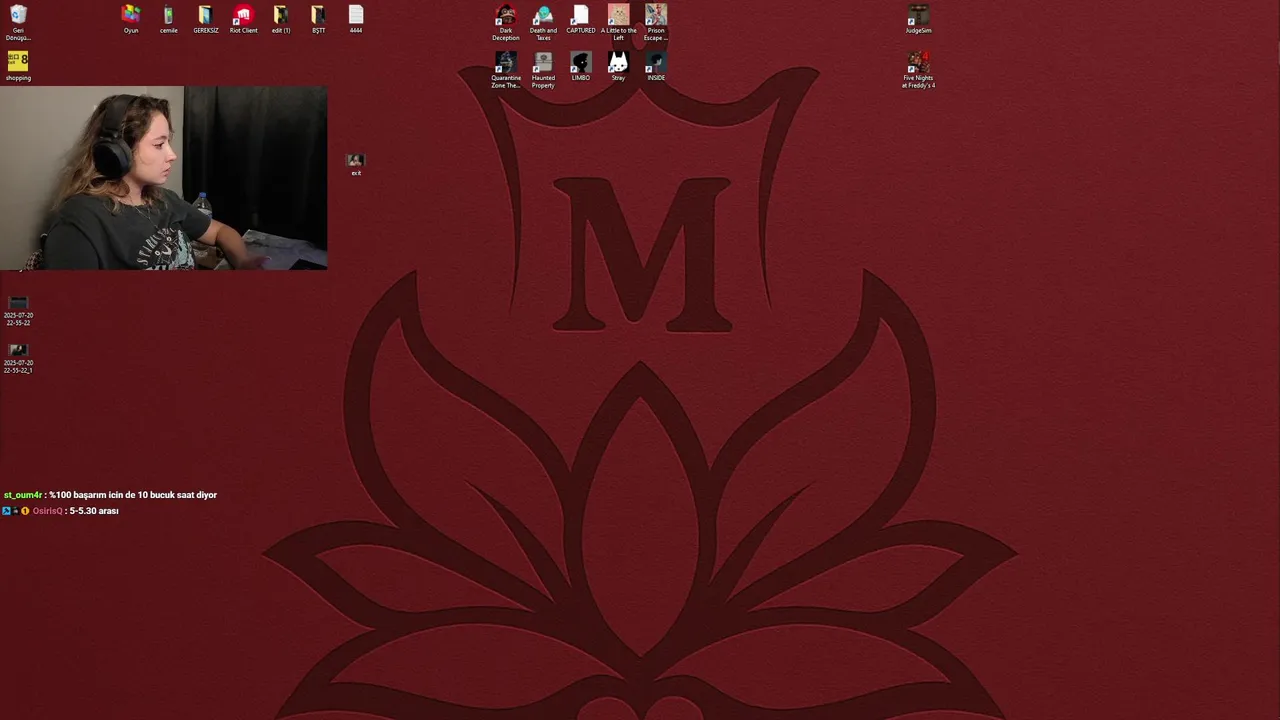1280x720 pixels.
Task: Launch Five Nights at Freddy's 4 shortcut
Action: coord(918,70)
